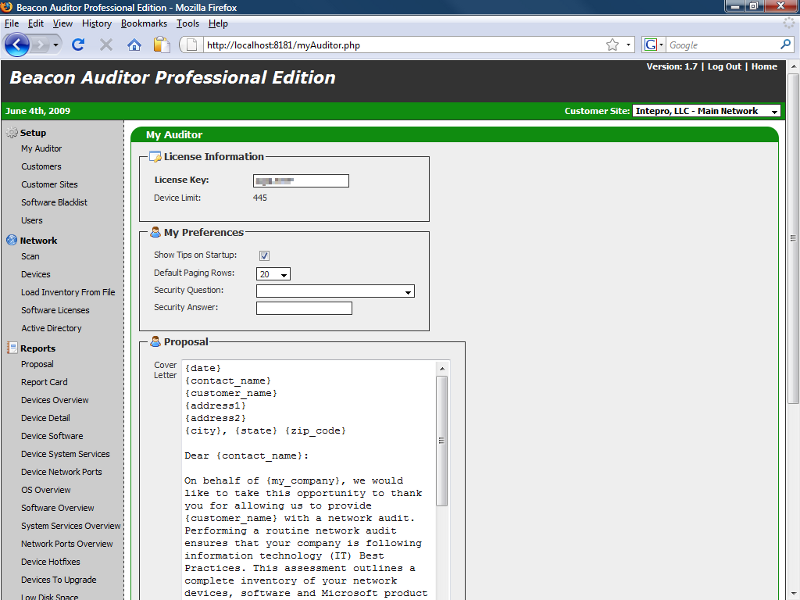This screenshot has height=600, width=800.
Task: Click the Log Out link
Action: click(724, 66)
